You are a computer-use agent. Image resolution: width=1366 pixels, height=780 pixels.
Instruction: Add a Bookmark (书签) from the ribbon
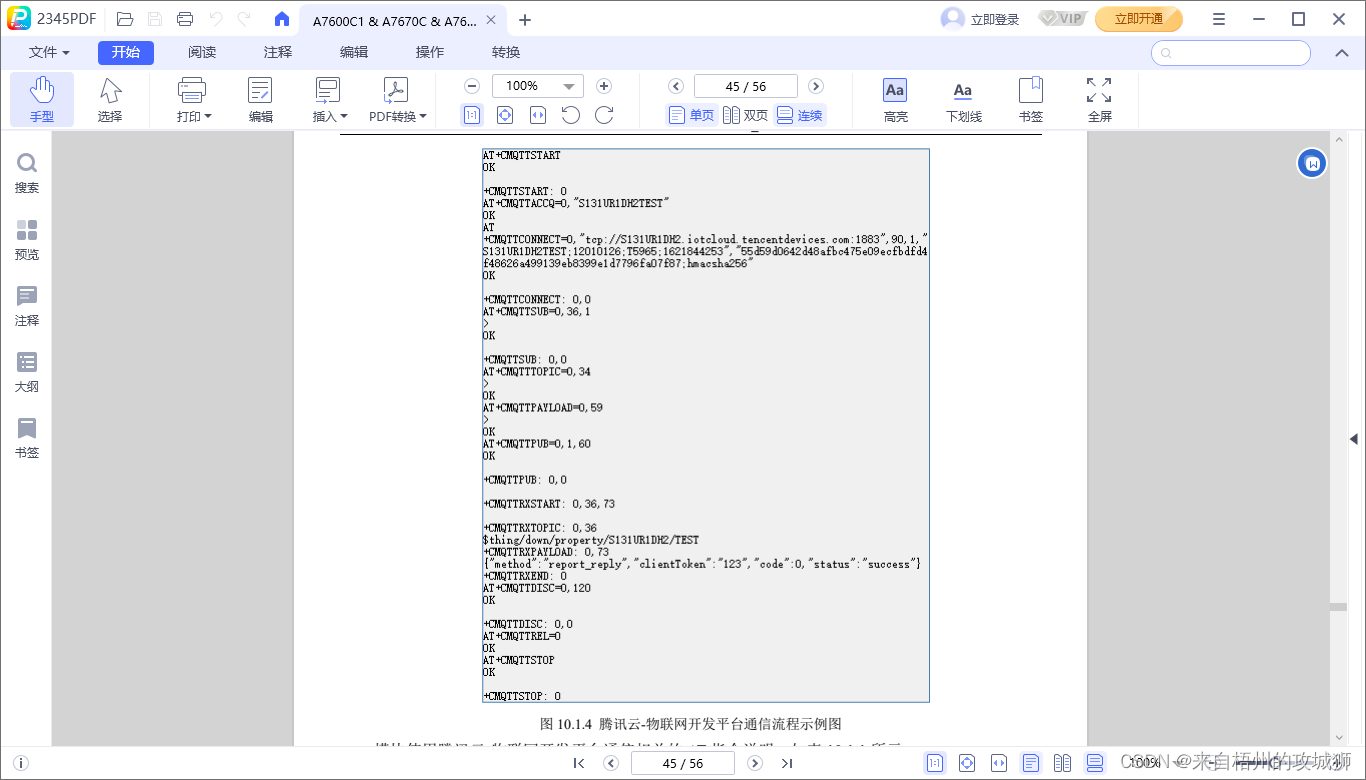[x=1031, y=100]
